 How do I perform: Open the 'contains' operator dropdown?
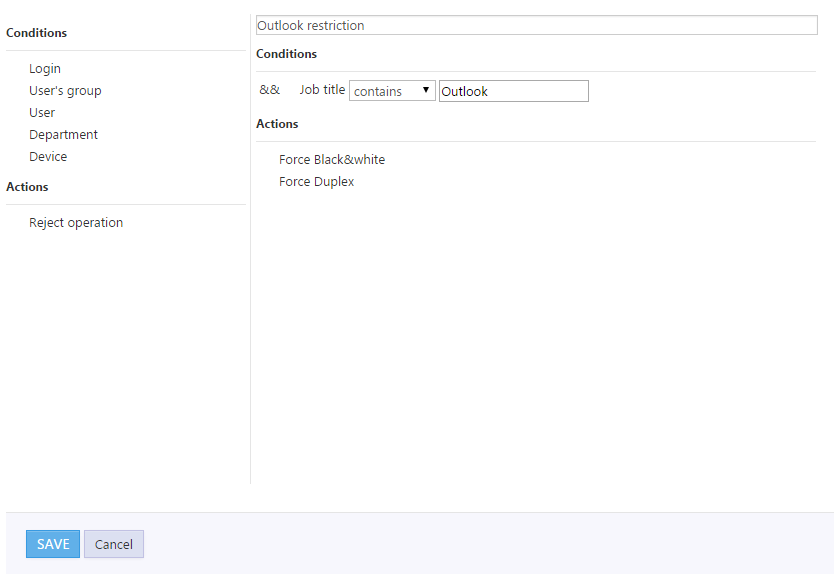(392, 91)
